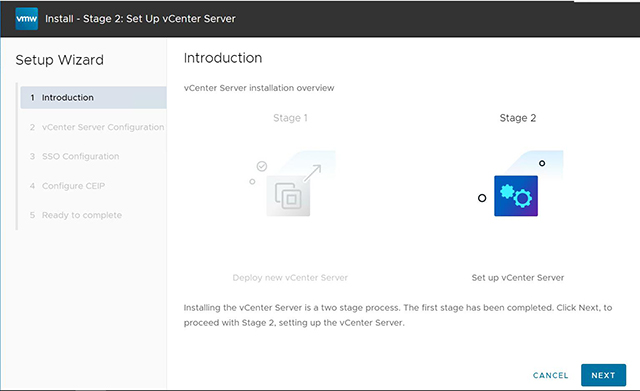
Task: Click the small circle above gears icon
Action: [542, 163]
